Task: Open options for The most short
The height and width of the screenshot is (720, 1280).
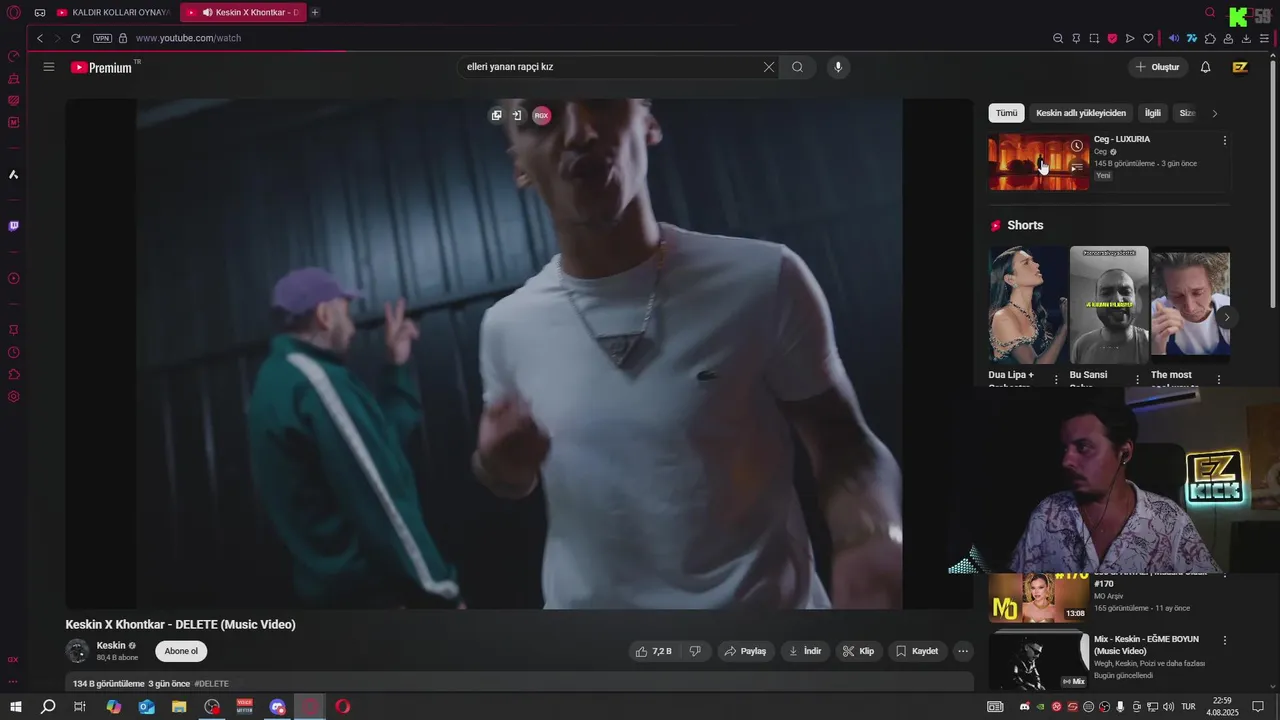Action: [1218, 380]
